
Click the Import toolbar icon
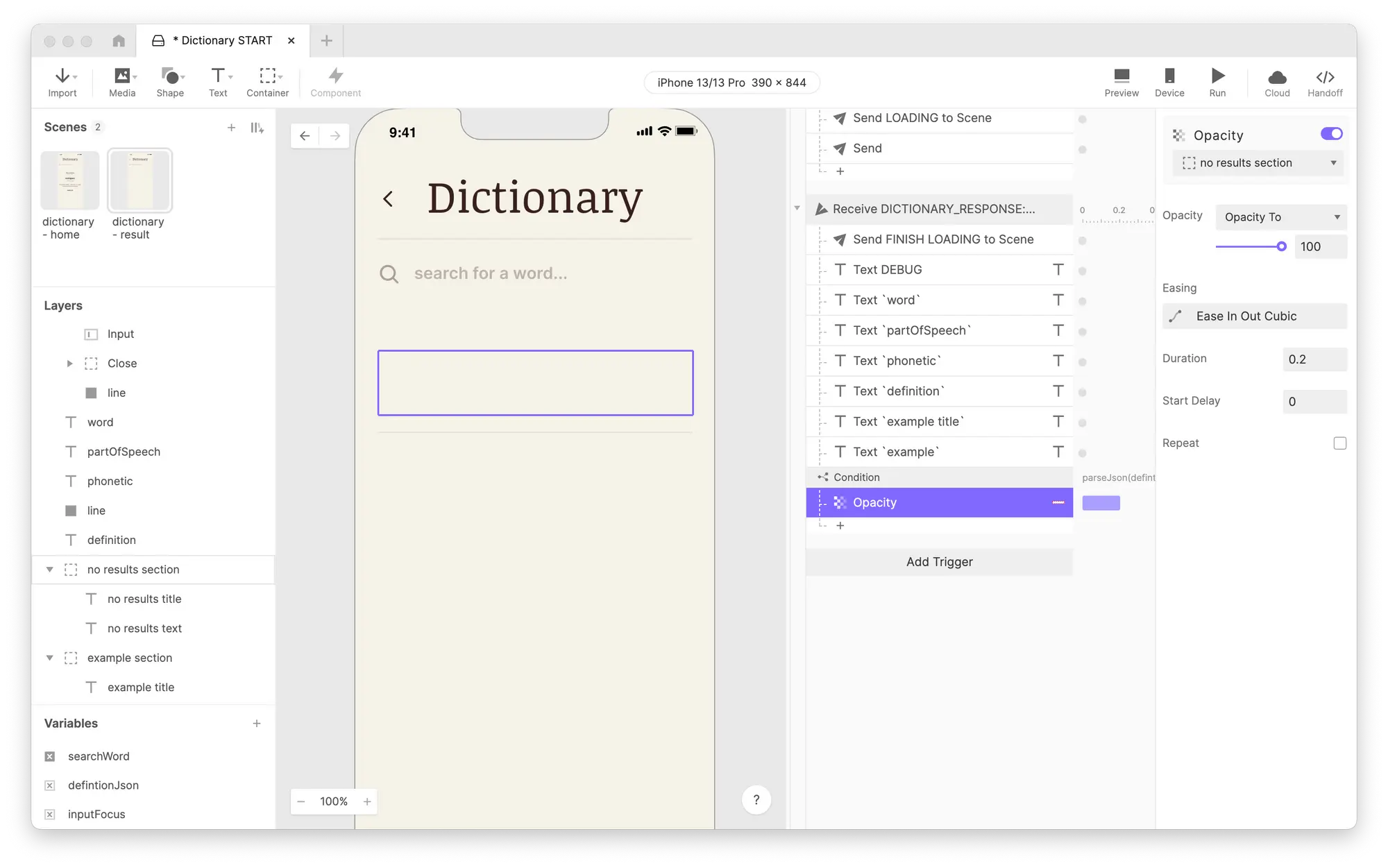tap(62, 76)
